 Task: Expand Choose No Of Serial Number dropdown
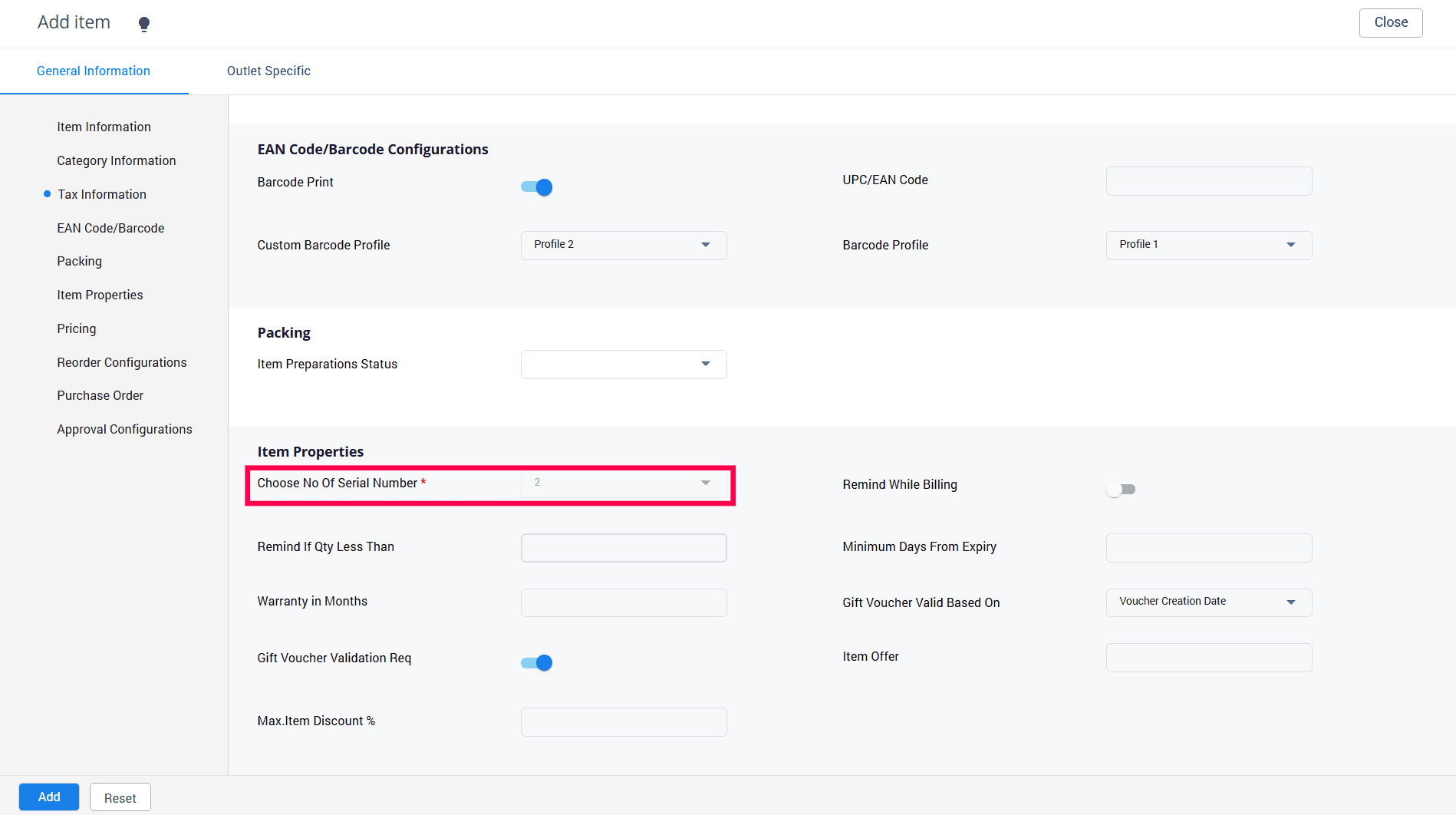623,483
